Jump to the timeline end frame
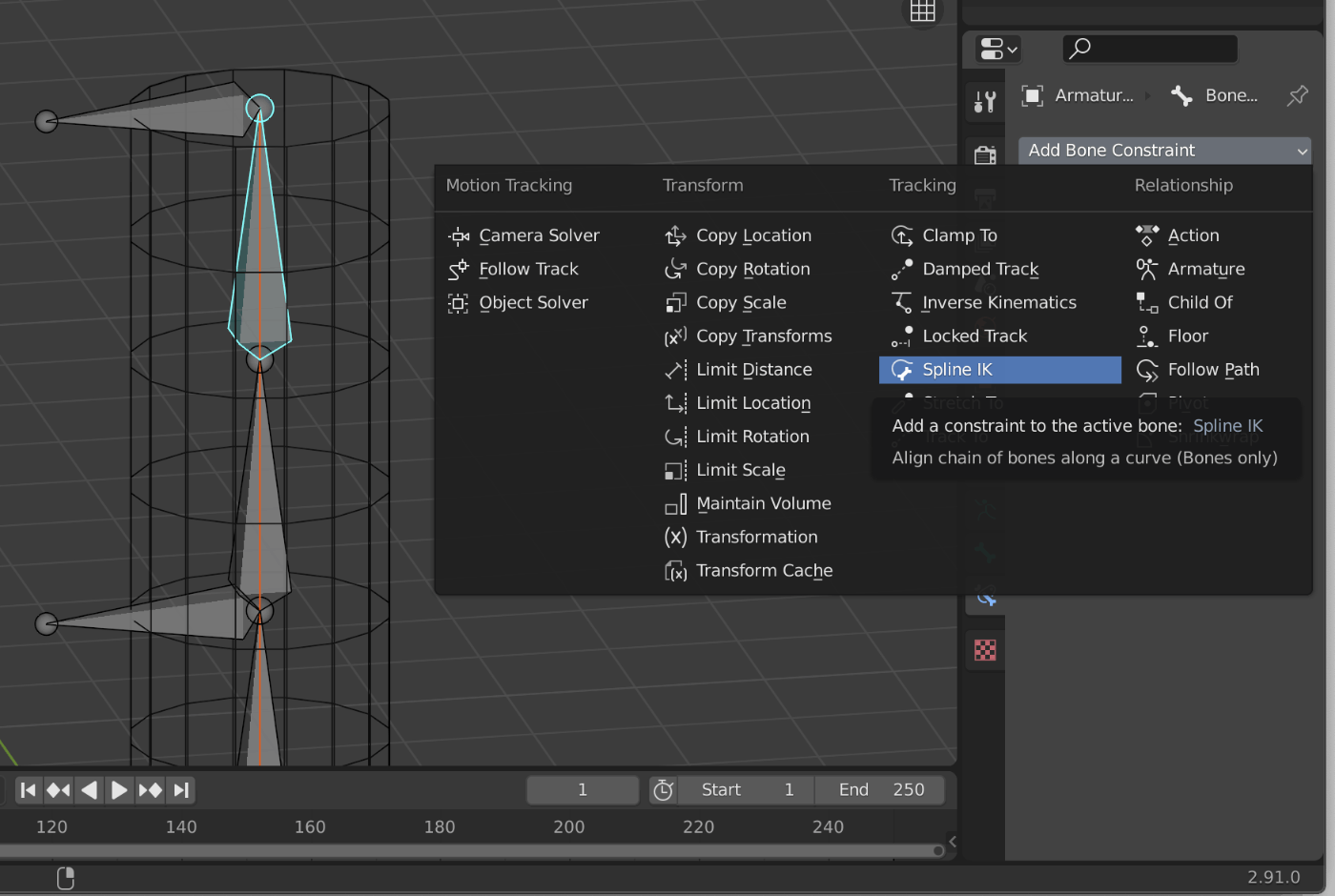The width and height of the screenshot is (1335, 896). pos(181,790)
